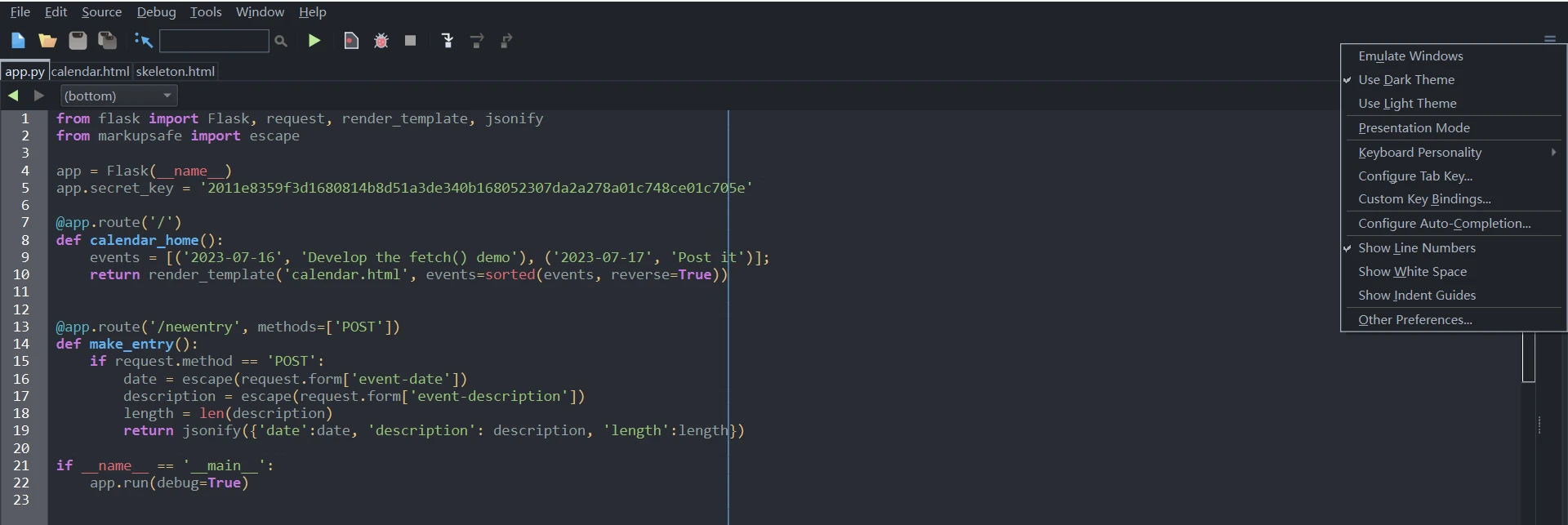Open the Tools menu

pos(206,12)
